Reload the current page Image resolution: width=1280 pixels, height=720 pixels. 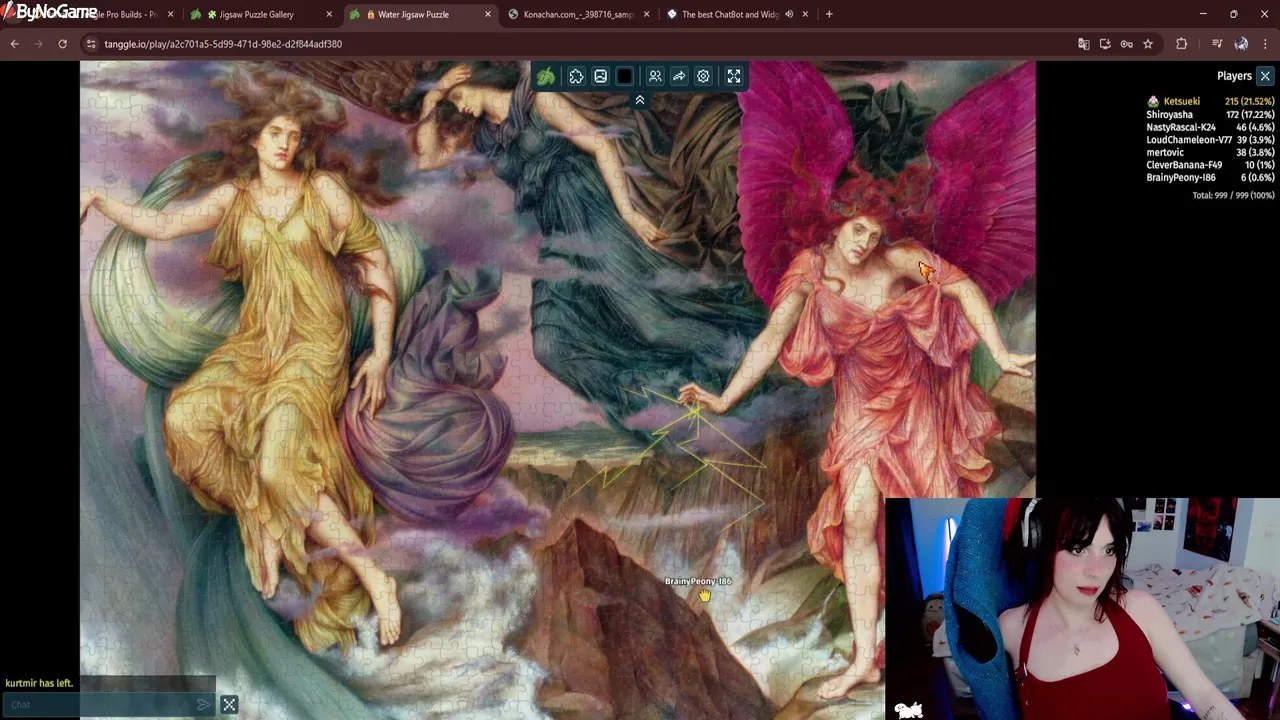pos(62,44)
